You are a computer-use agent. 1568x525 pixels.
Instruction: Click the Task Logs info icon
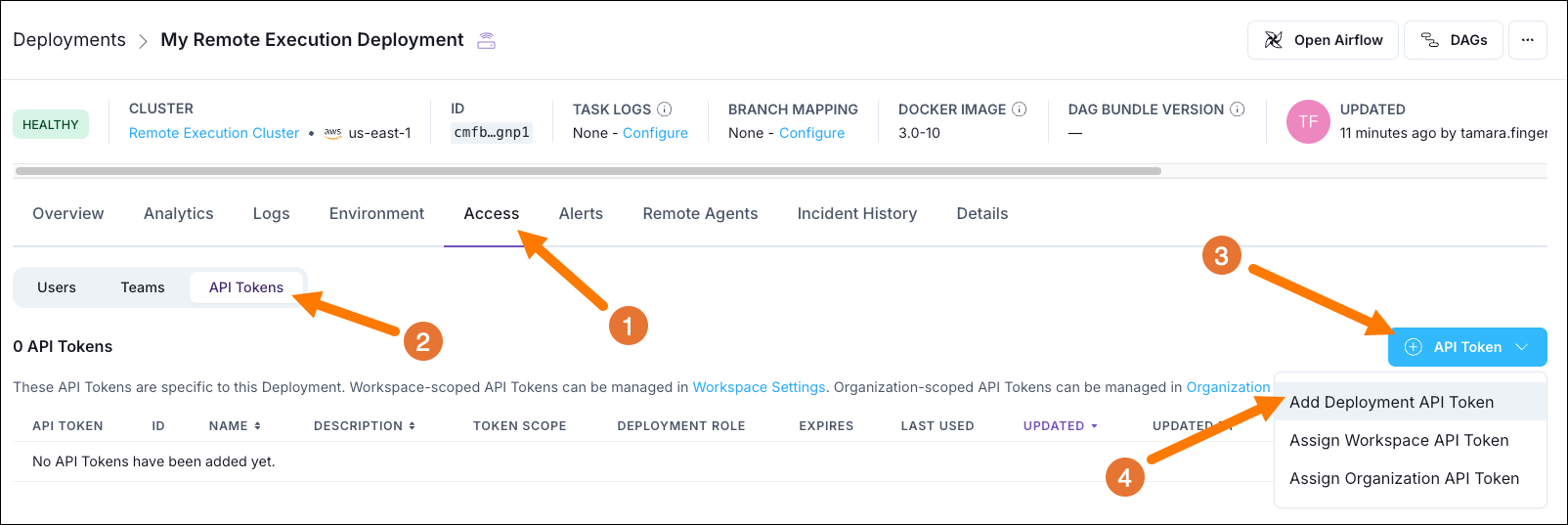coord(665,109)
